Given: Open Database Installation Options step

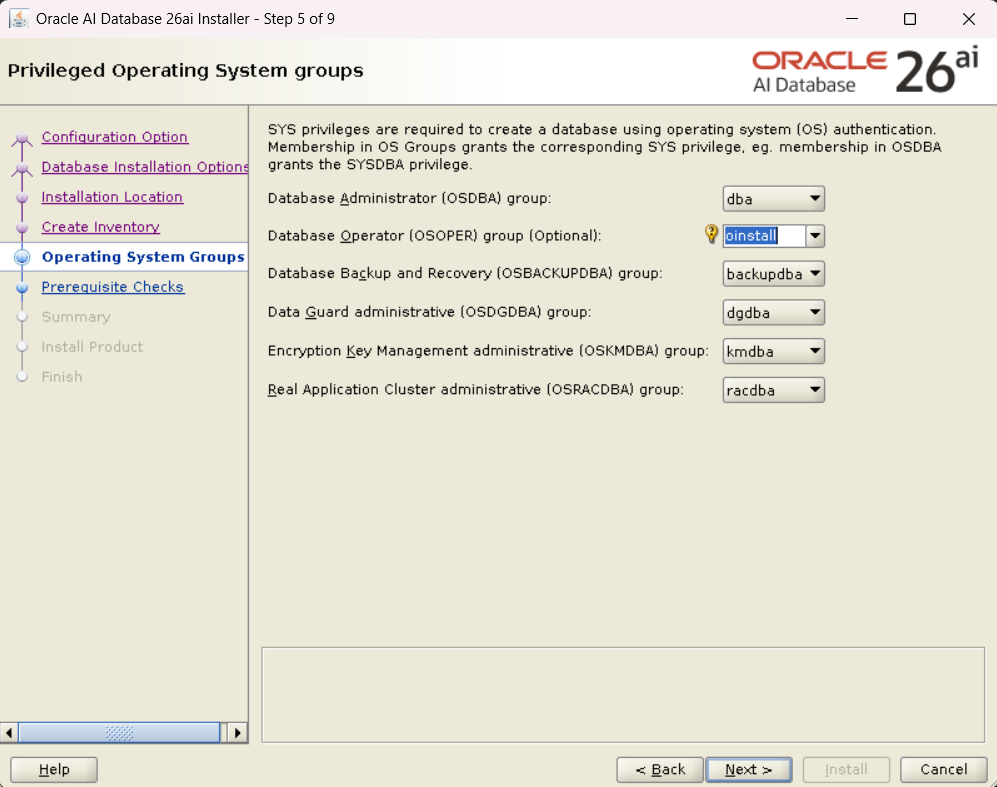Looking at the screenshot, I should pyautogui.click(x=144, y=167).
